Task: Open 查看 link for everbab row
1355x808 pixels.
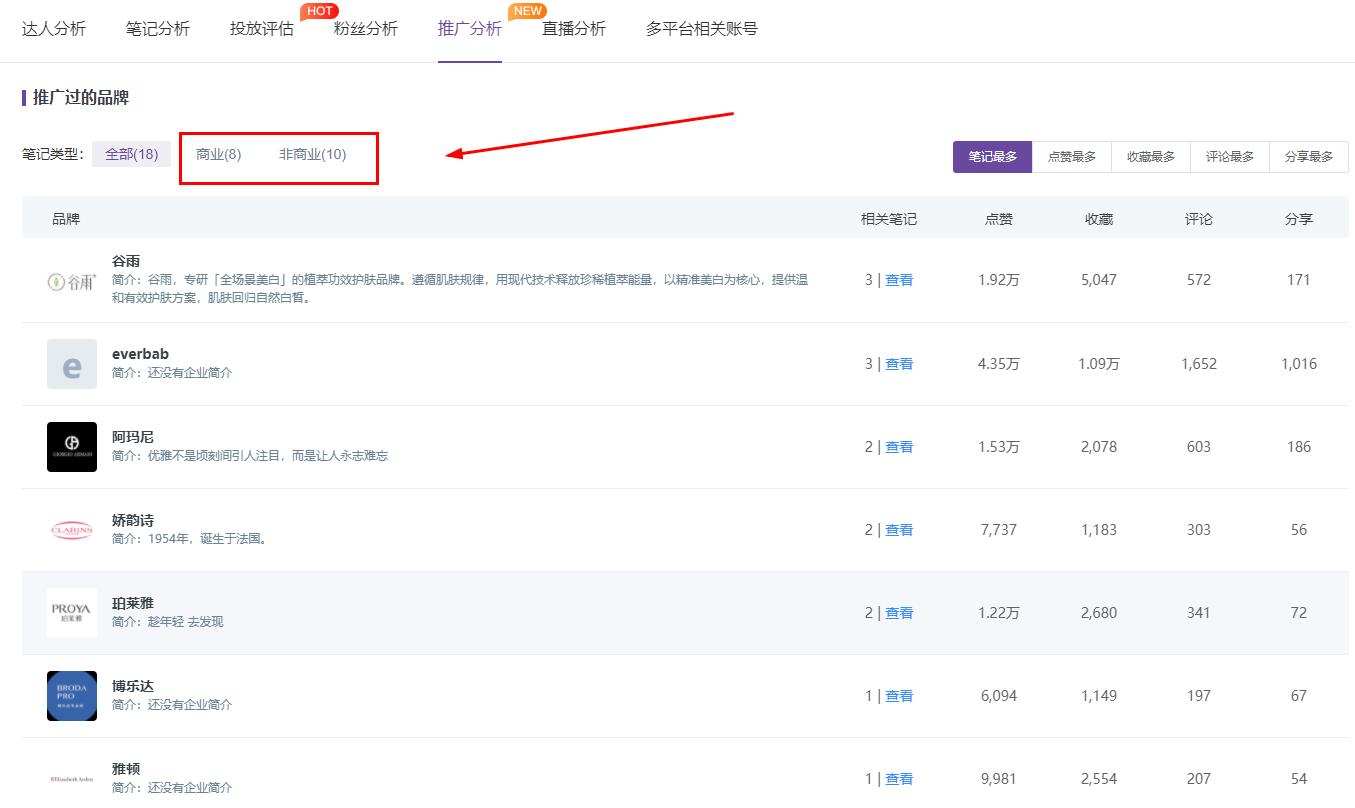Action: (x=899, y=364)
